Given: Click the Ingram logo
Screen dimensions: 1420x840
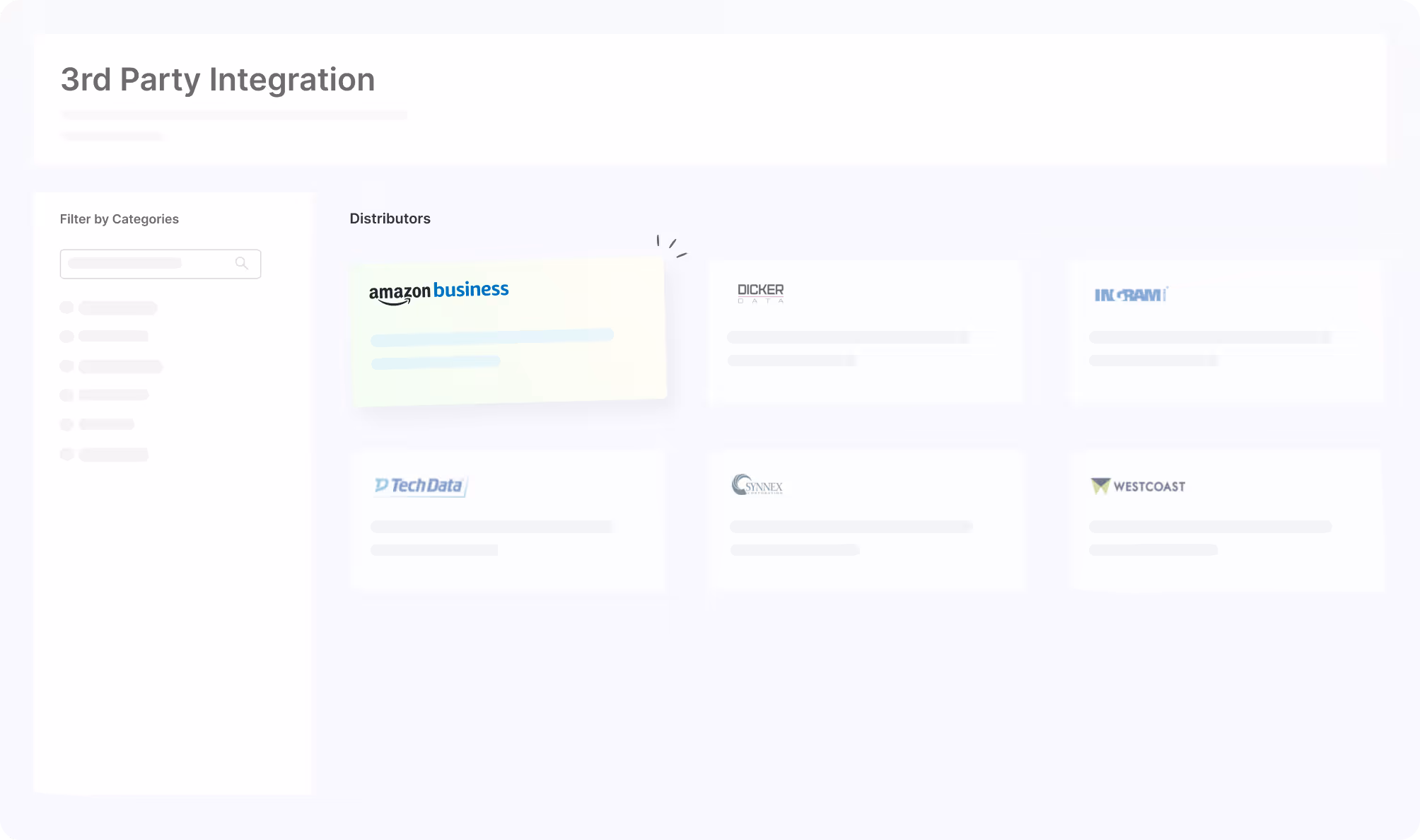Looking at the screenshot, I should click(1130, 295).
